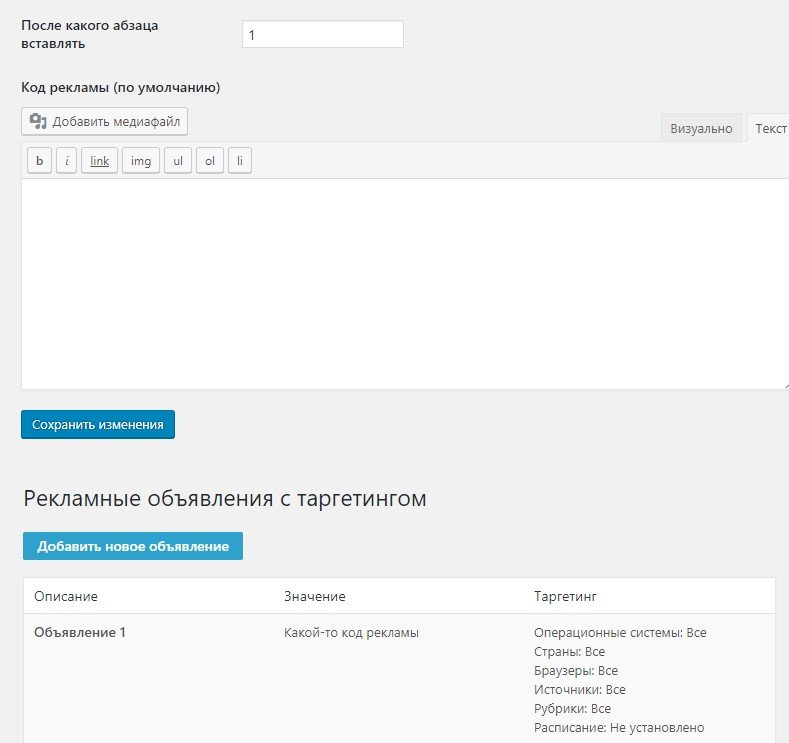
Task: Click 'После какого абзаца вставлять' label
Action: pos(90,34)
